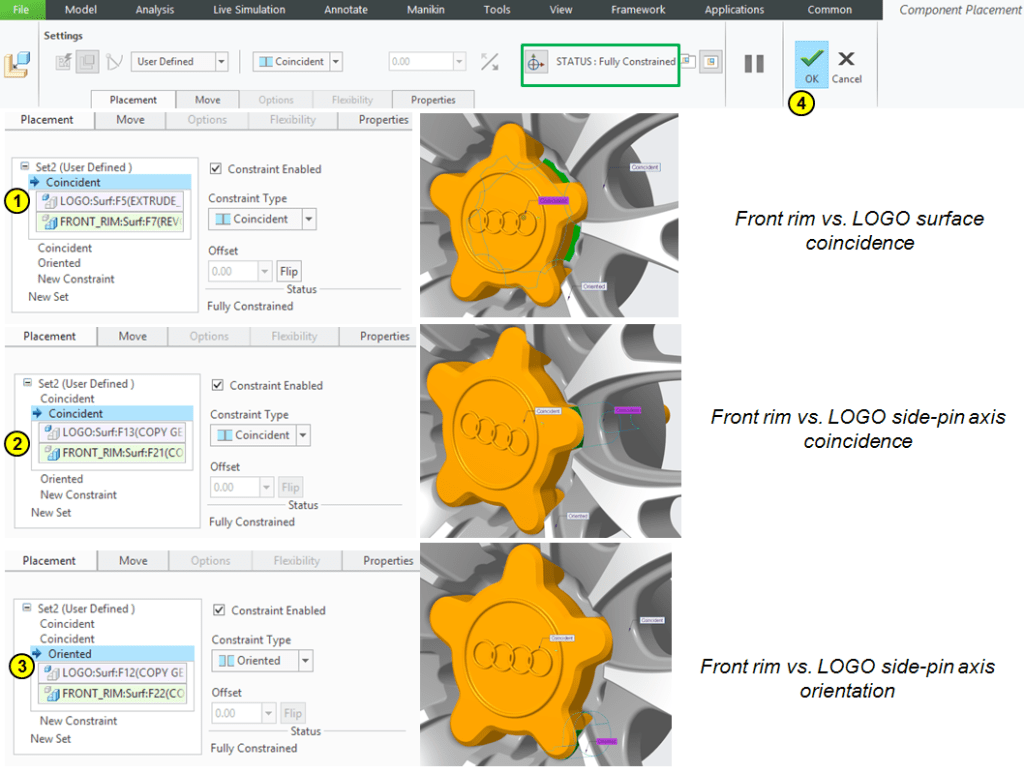Toggle Constraint Enabled checkbox in second panel
The image size is (1024, 773).
(x=219, y=385)
